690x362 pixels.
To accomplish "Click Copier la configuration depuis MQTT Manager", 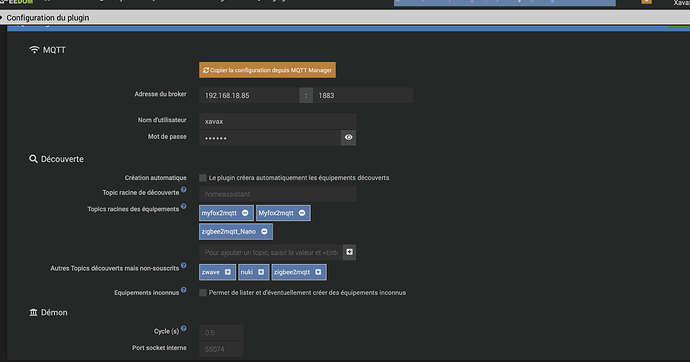I will tap(267, 70).
